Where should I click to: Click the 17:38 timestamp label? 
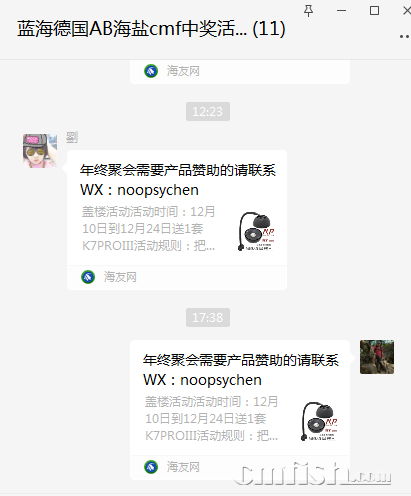(208, 317)
